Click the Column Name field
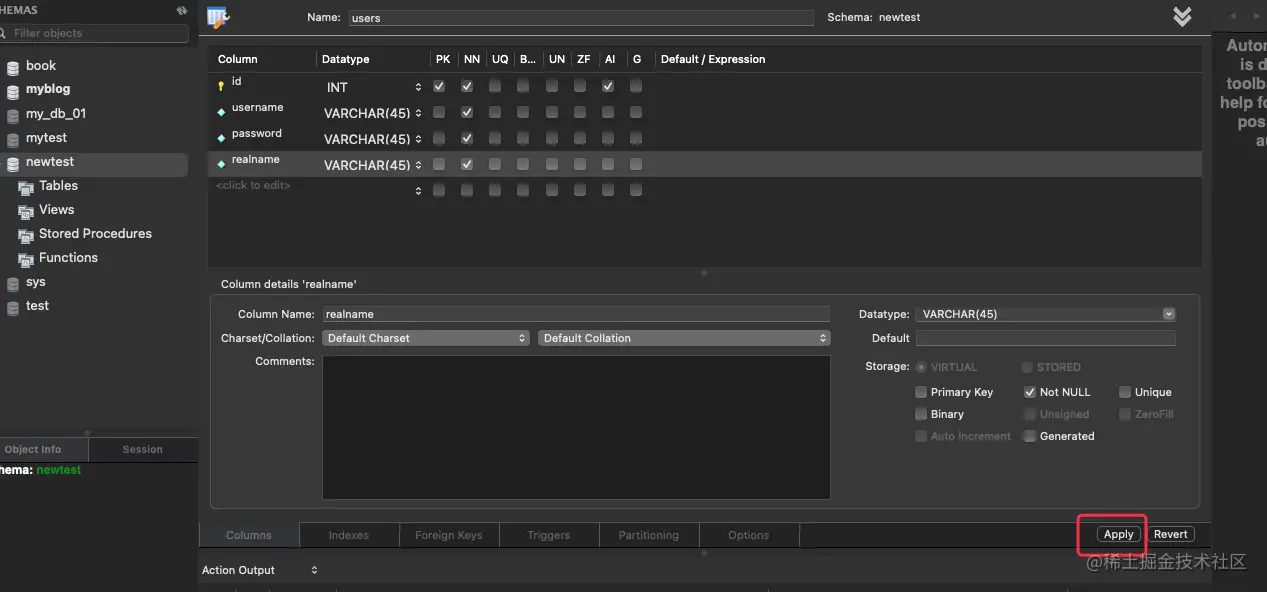Viewport: 1267px width, 592px height. pyautogui.click(x=576, y=314)
